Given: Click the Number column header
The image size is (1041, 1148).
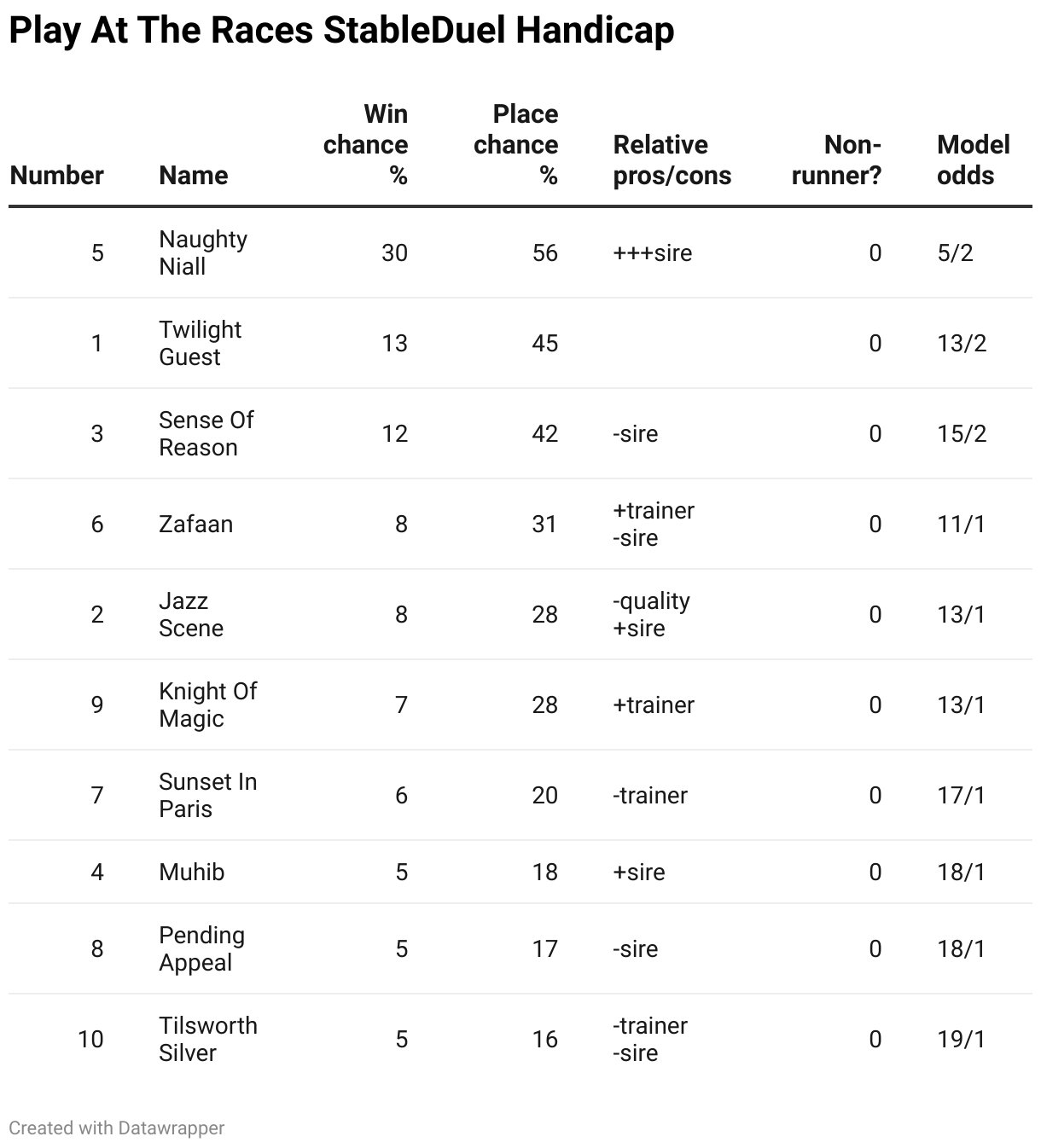Looking at the screenshot, I should 56,175.
